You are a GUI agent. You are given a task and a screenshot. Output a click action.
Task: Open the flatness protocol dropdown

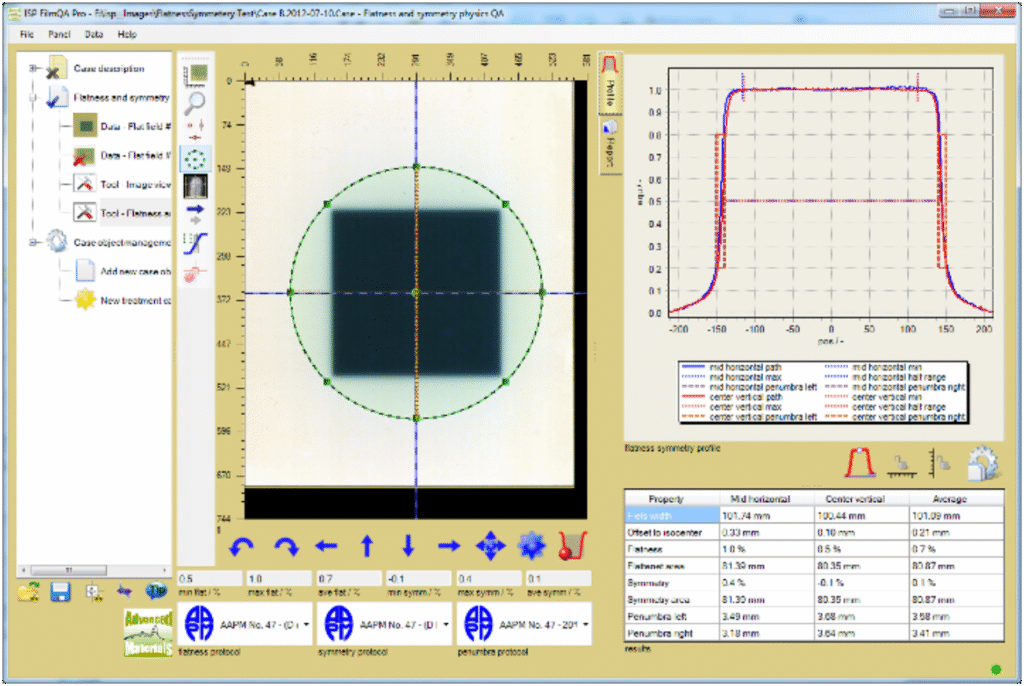coord(304,623)
